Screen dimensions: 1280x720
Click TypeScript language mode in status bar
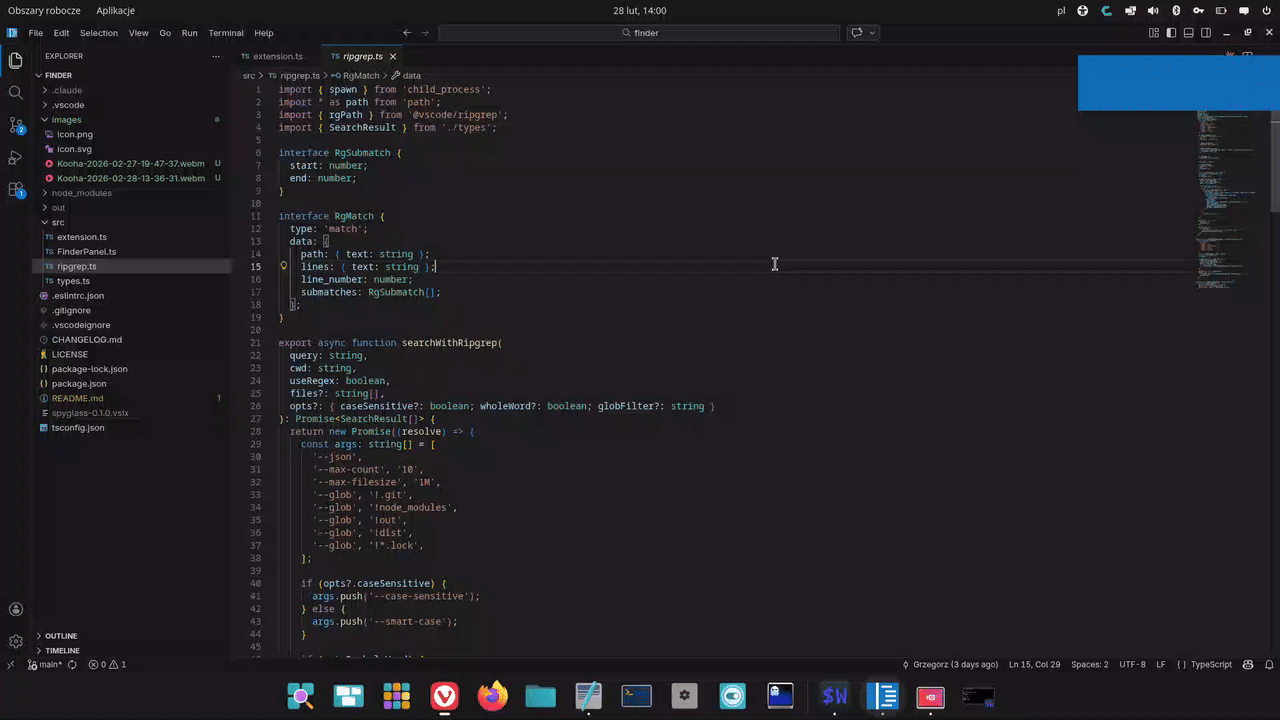tap(1211, 664)
